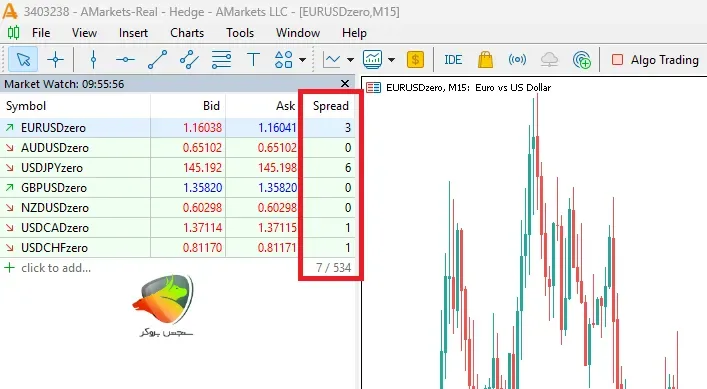Click the 7 / 534 symbol count

333,268
